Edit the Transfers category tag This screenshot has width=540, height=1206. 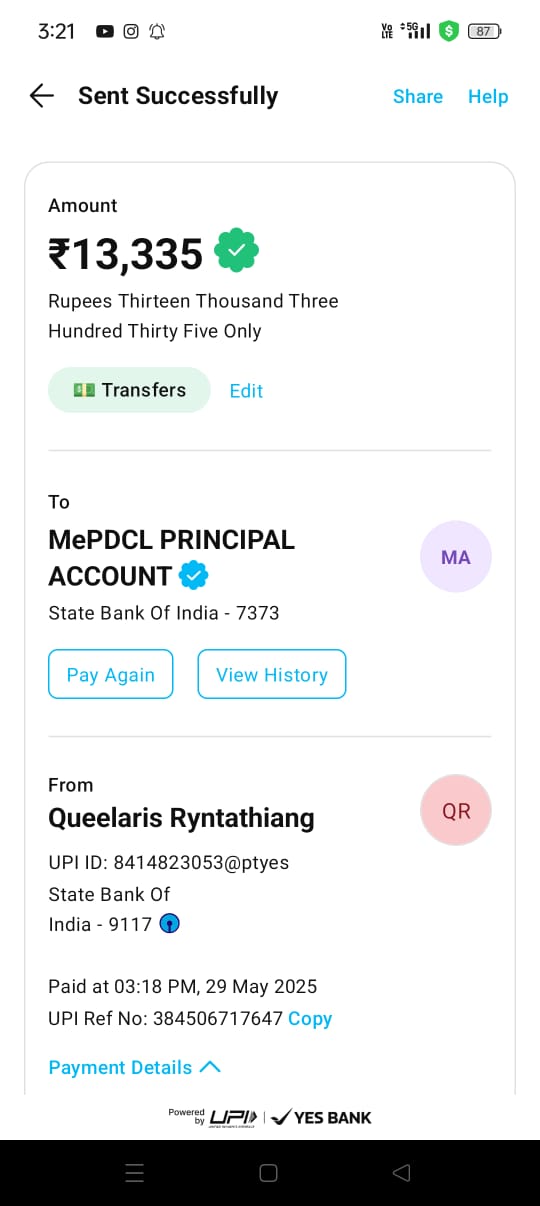pyautogui.click(x=246, y=391)
